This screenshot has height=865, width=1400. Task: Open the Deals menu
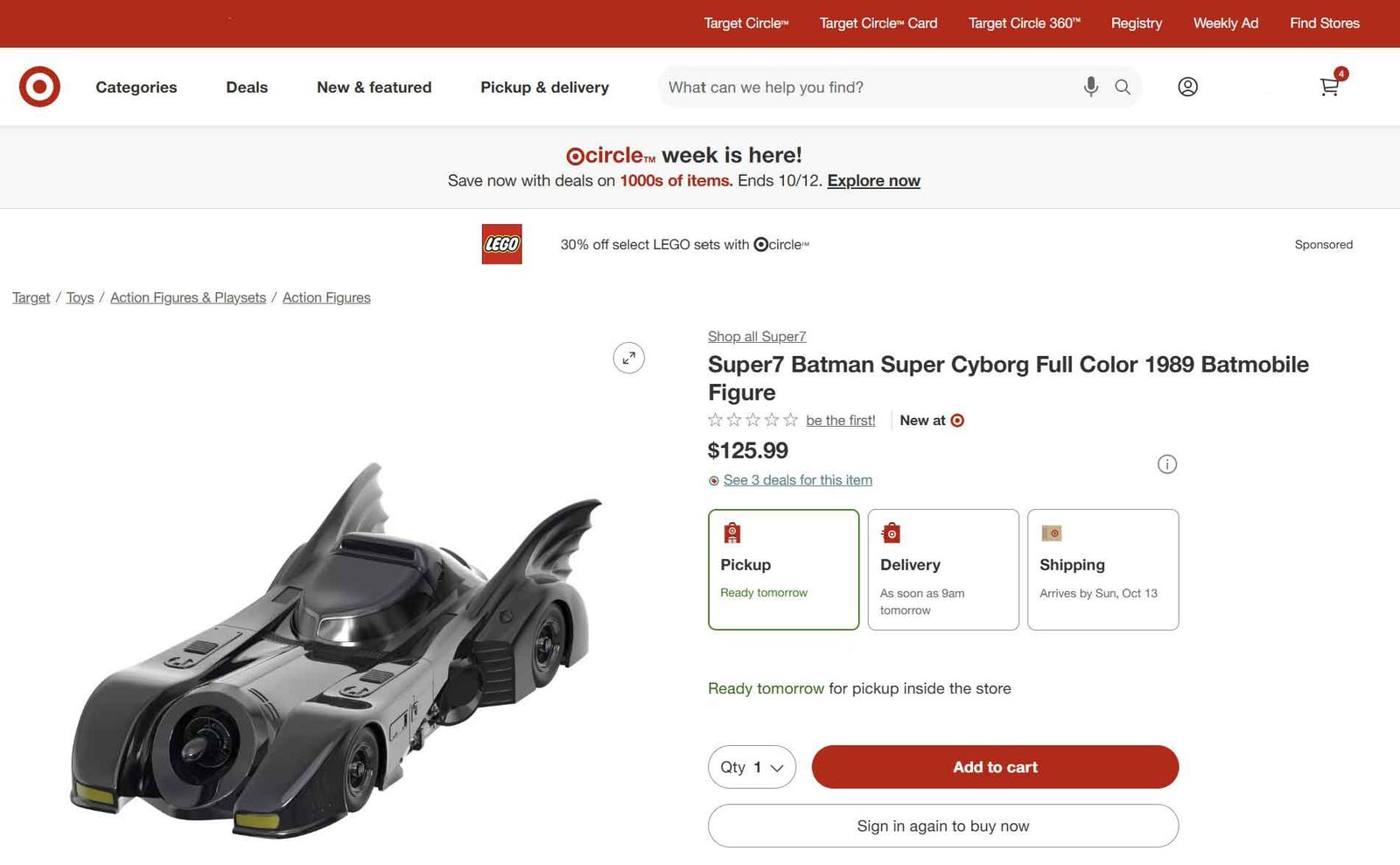click(247, 87)
